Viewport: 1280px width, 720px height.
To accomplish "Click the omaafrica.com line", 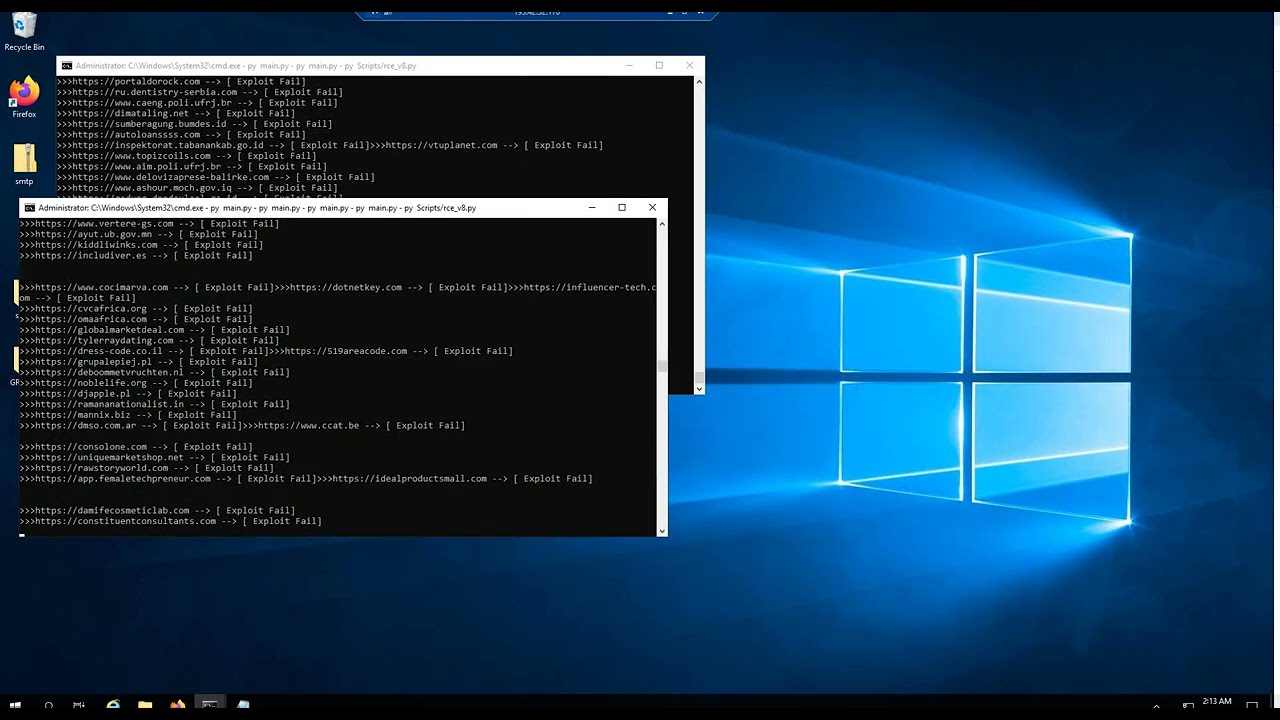I will (136, 319).
